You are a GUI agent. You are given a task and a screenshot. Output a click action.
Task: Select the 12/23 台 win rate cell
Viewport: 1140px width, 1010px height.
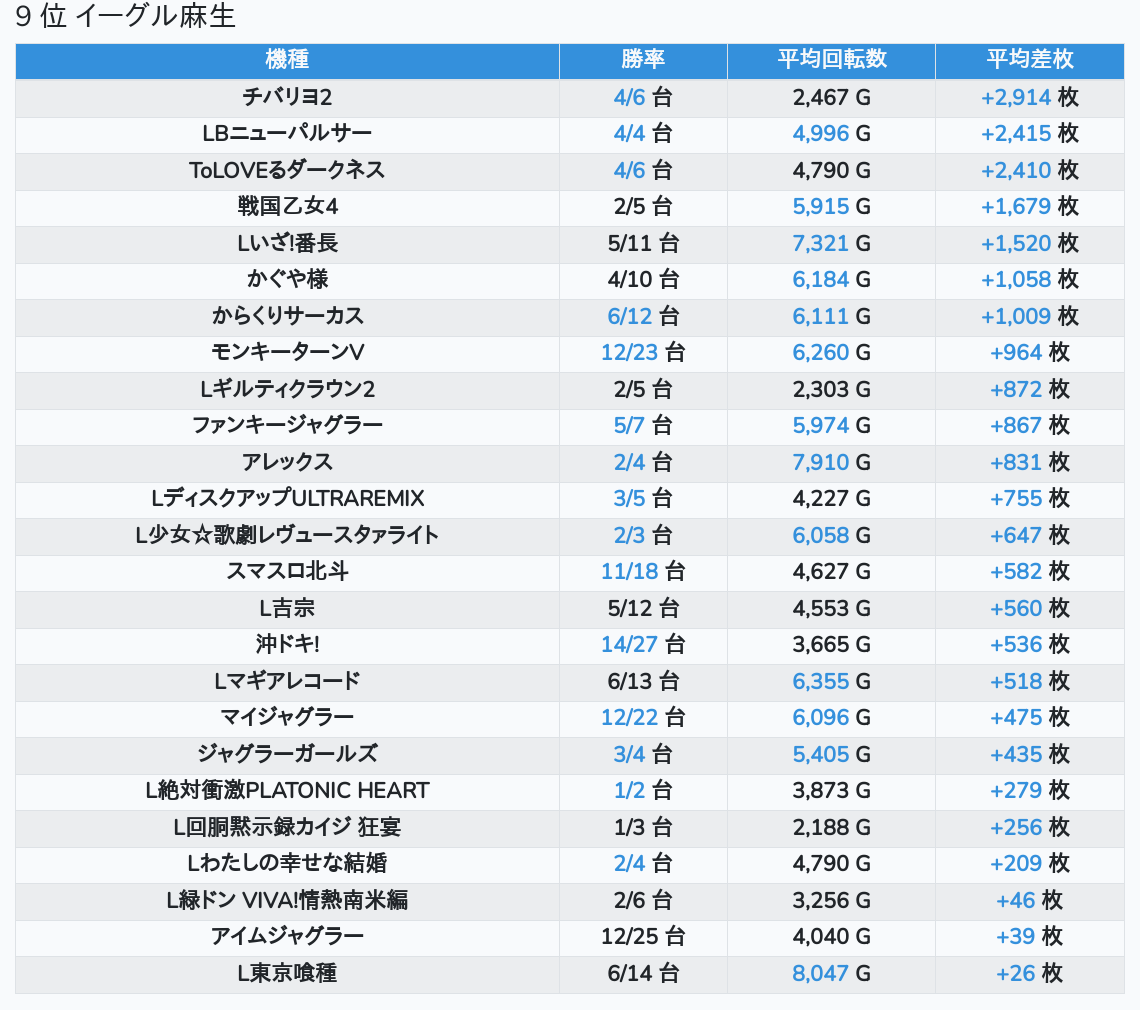643,353
